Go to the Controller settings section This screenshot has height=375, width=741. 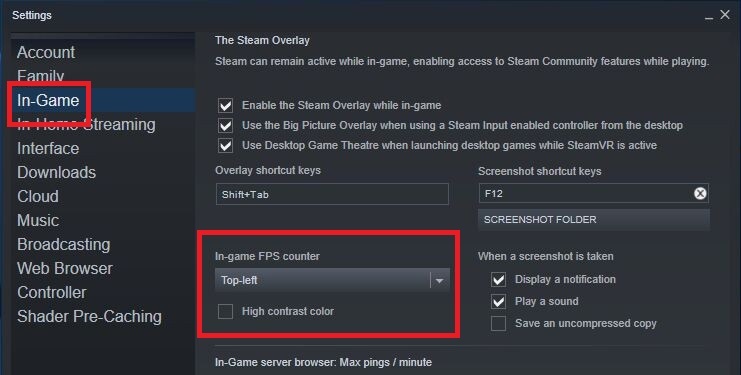coord(52,292)
